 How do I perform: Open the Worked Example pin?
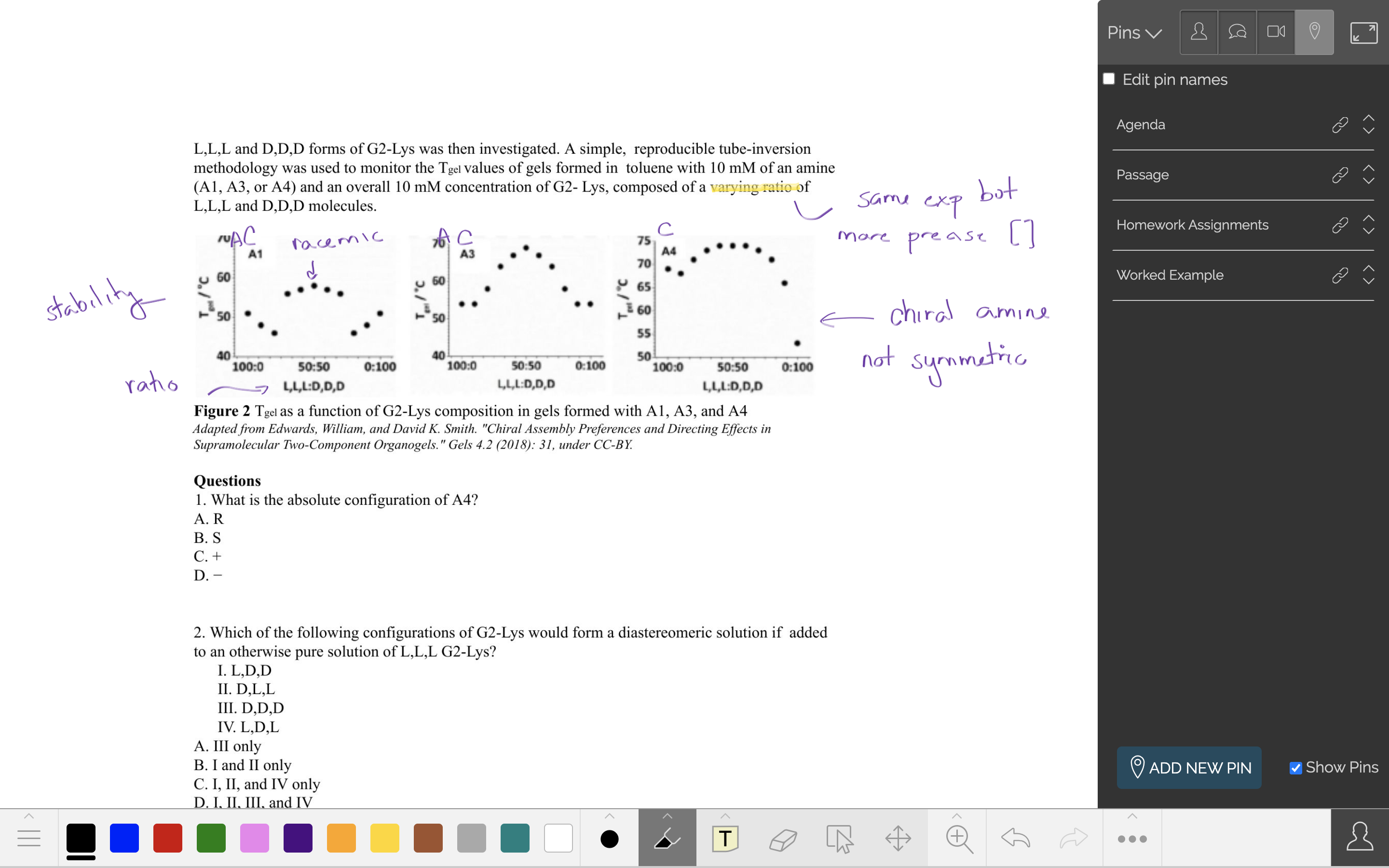[x=1169, y=275]
